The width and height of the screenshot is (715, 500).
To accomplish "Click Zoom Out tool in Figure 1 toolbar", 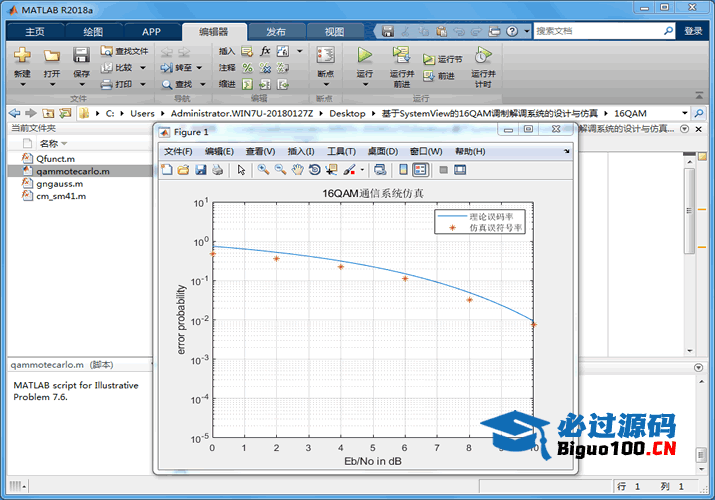I will [280, 170].
